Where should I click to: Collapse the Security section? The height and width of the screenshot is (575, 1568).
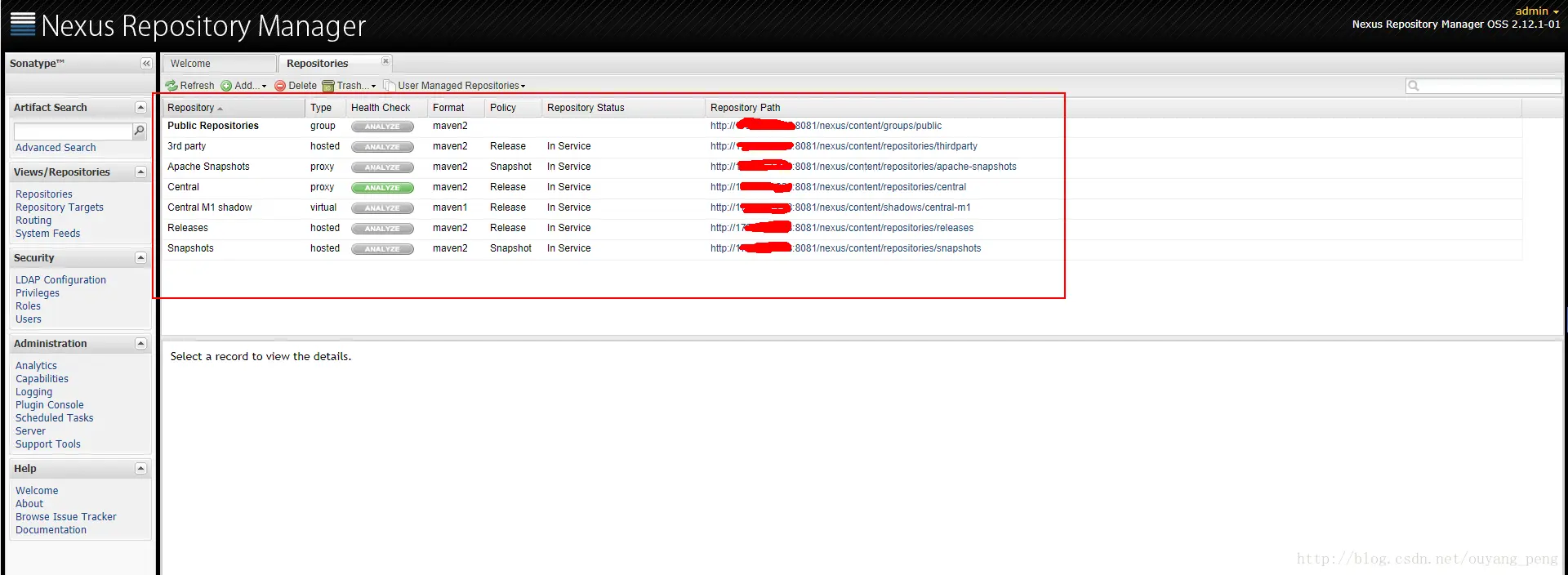point(140,258)
